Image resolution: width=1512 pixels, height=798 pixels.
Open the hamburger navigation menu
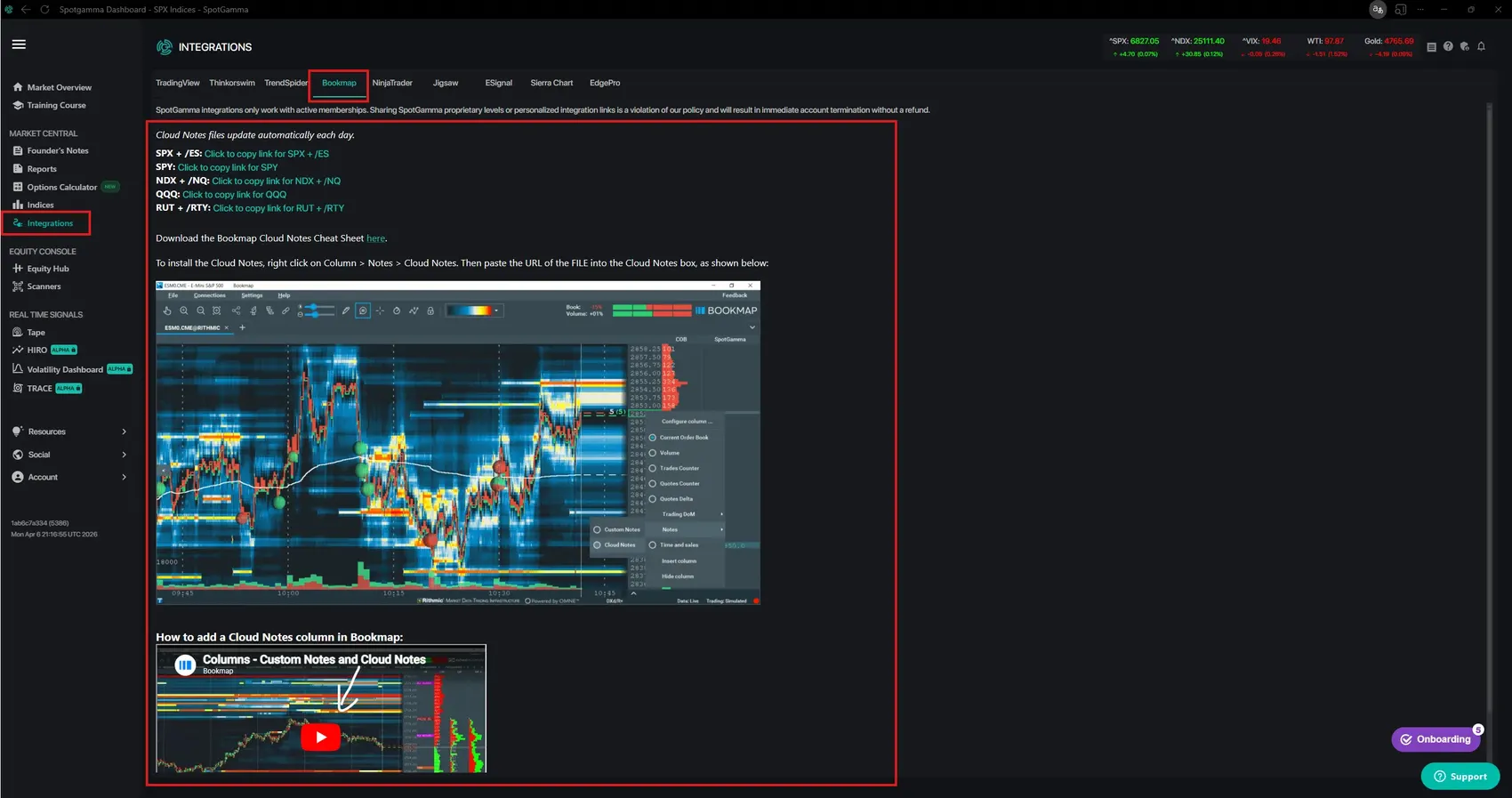[19, 44]
